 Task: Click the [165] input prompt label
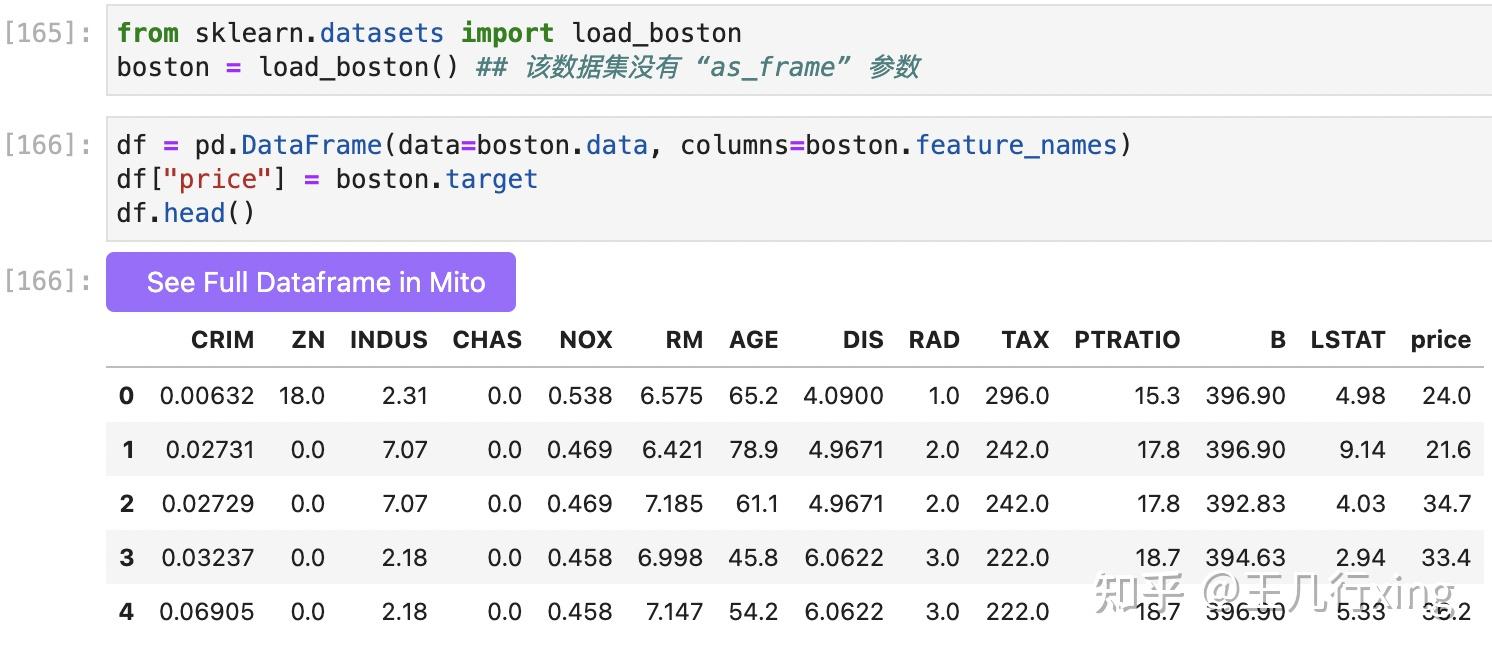click(48, 33)
